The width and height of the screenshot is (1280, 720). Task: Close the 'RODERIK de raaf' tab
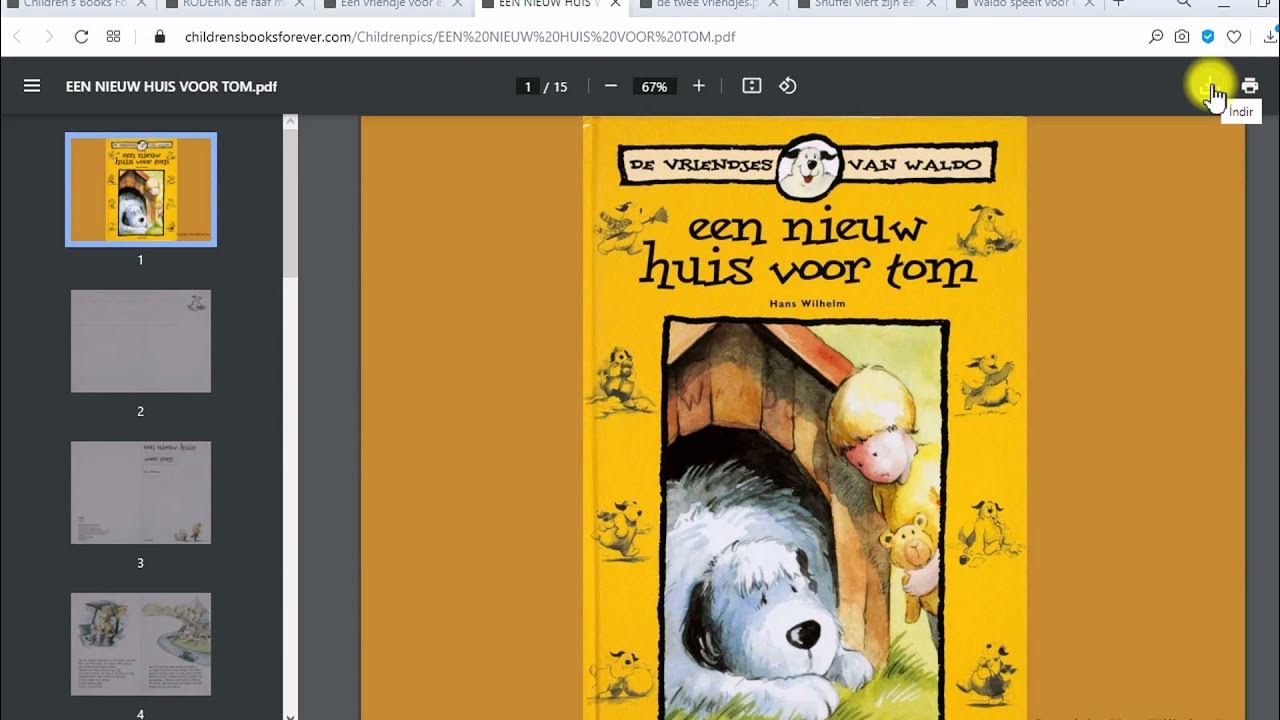coord(299,4)
